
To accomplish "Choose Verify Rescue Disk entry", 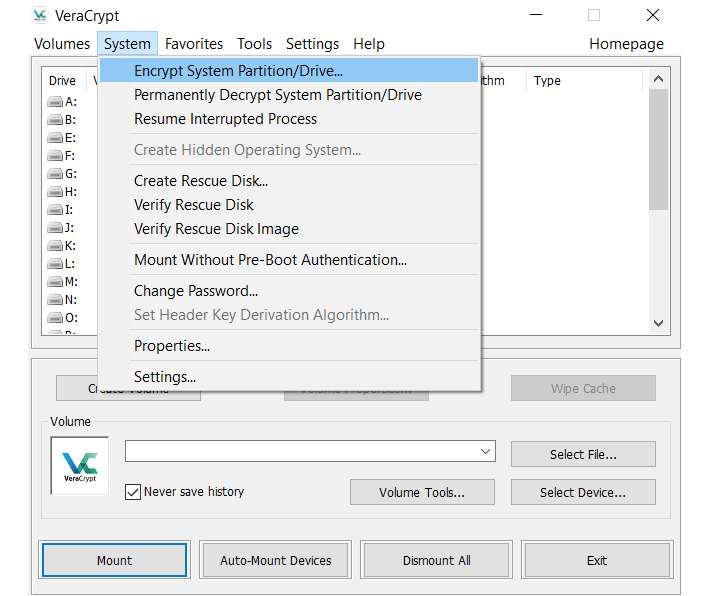I will point(289,205).
